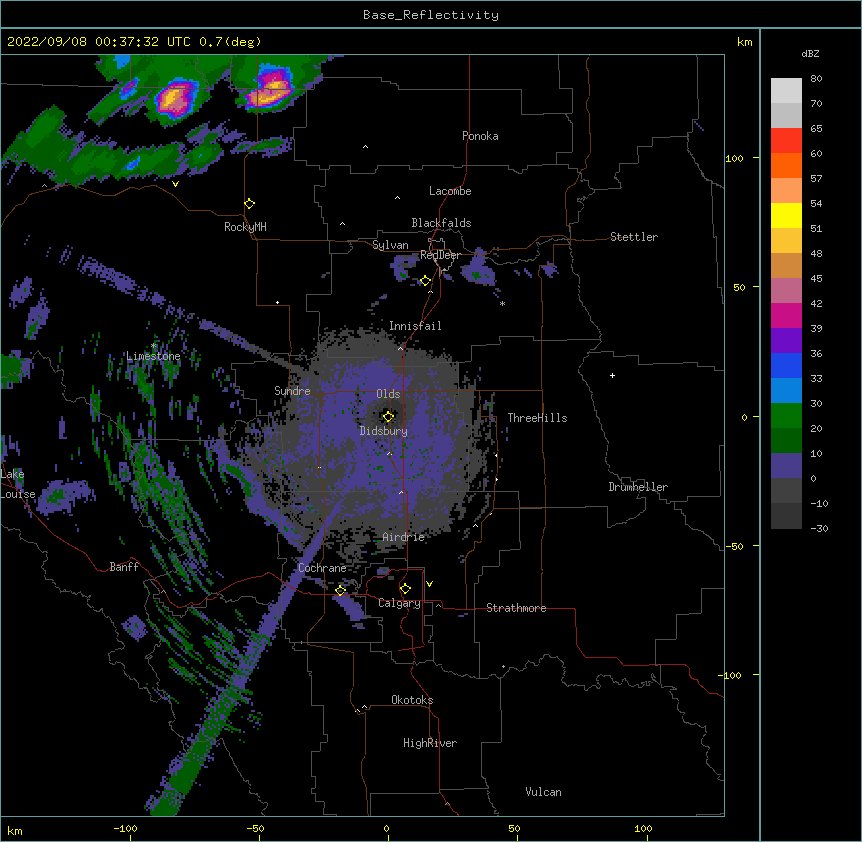The height and width of the screenshot is (842, 862).
Task: Click the Innisfail city label
Action: point(415,326)
